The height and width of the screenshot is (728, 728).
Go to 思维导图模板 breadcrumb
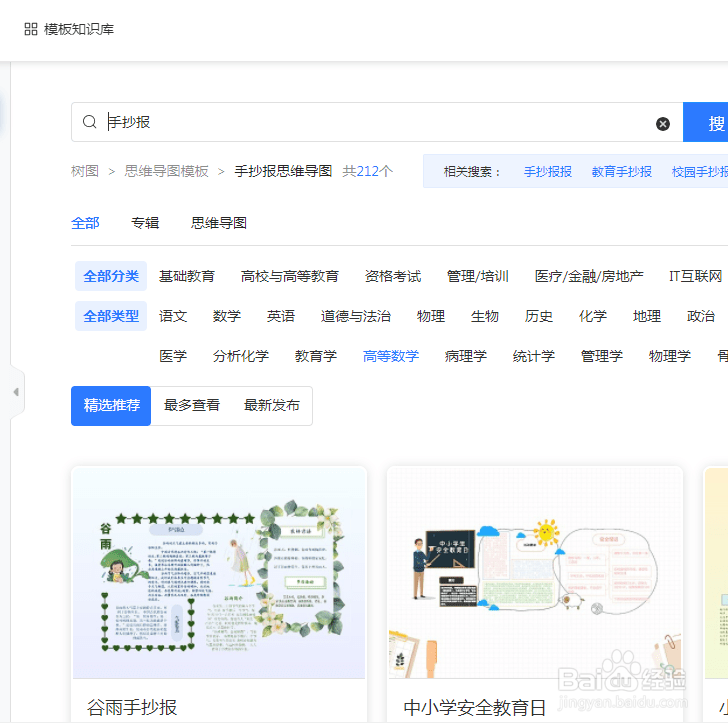point(166,171)
